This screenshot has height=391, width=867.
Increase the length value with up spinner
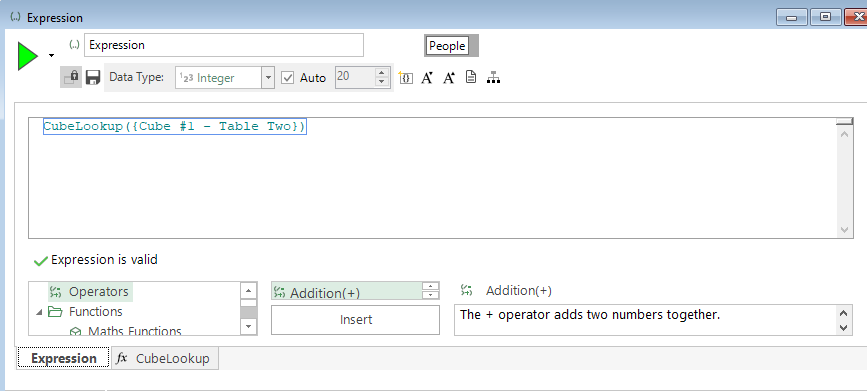click(381, 72)
